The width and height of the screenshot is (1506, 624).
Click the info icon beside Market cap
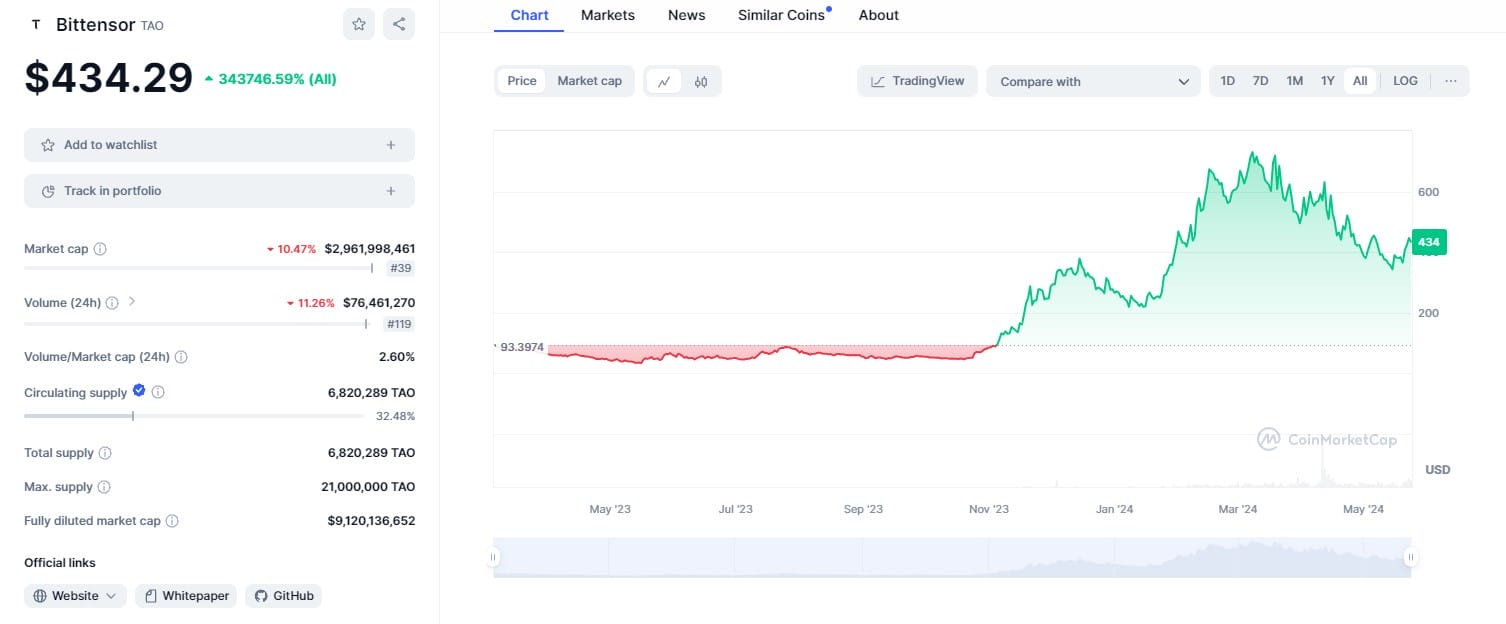tap(100, 249)
